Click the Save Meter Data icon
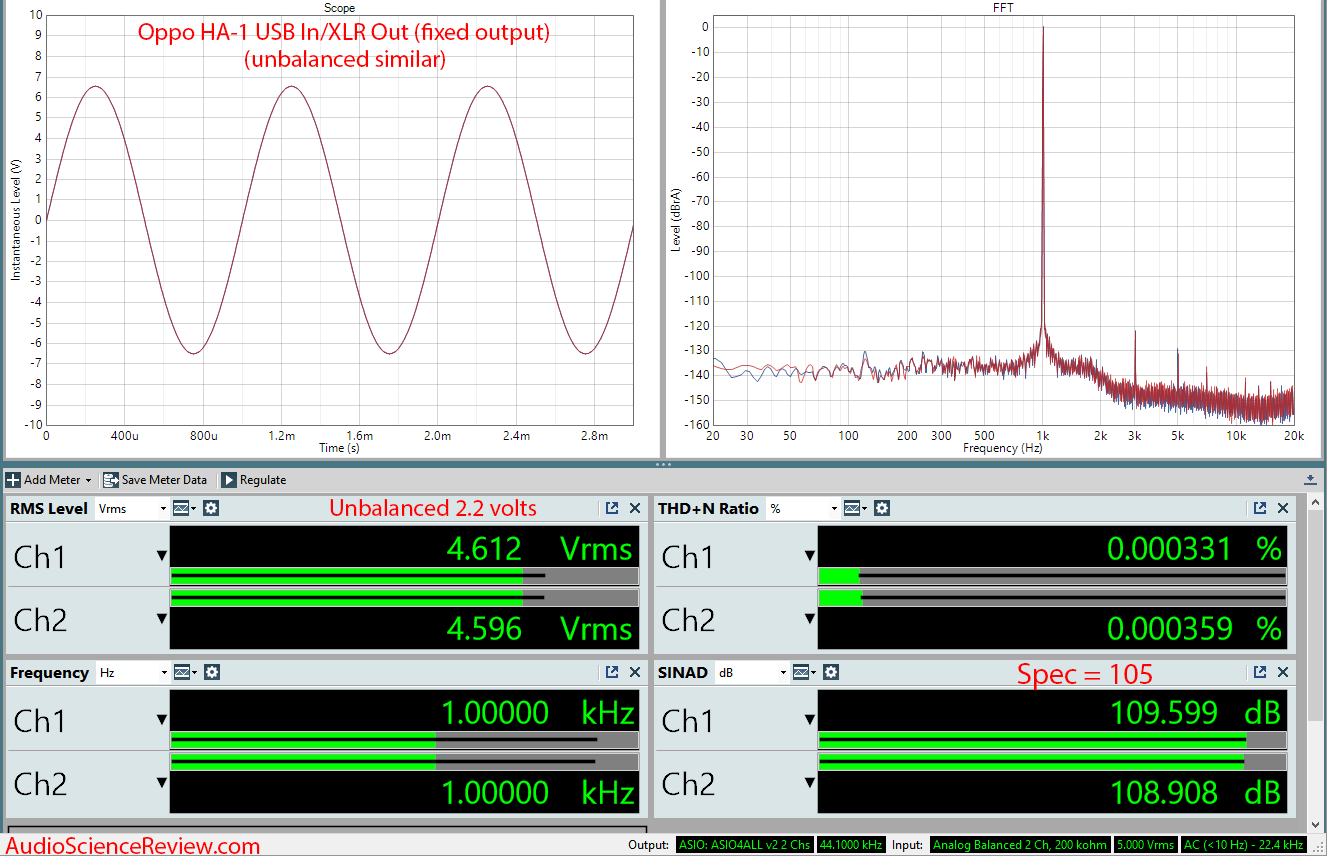The image size is (1327, 856). 110,480
